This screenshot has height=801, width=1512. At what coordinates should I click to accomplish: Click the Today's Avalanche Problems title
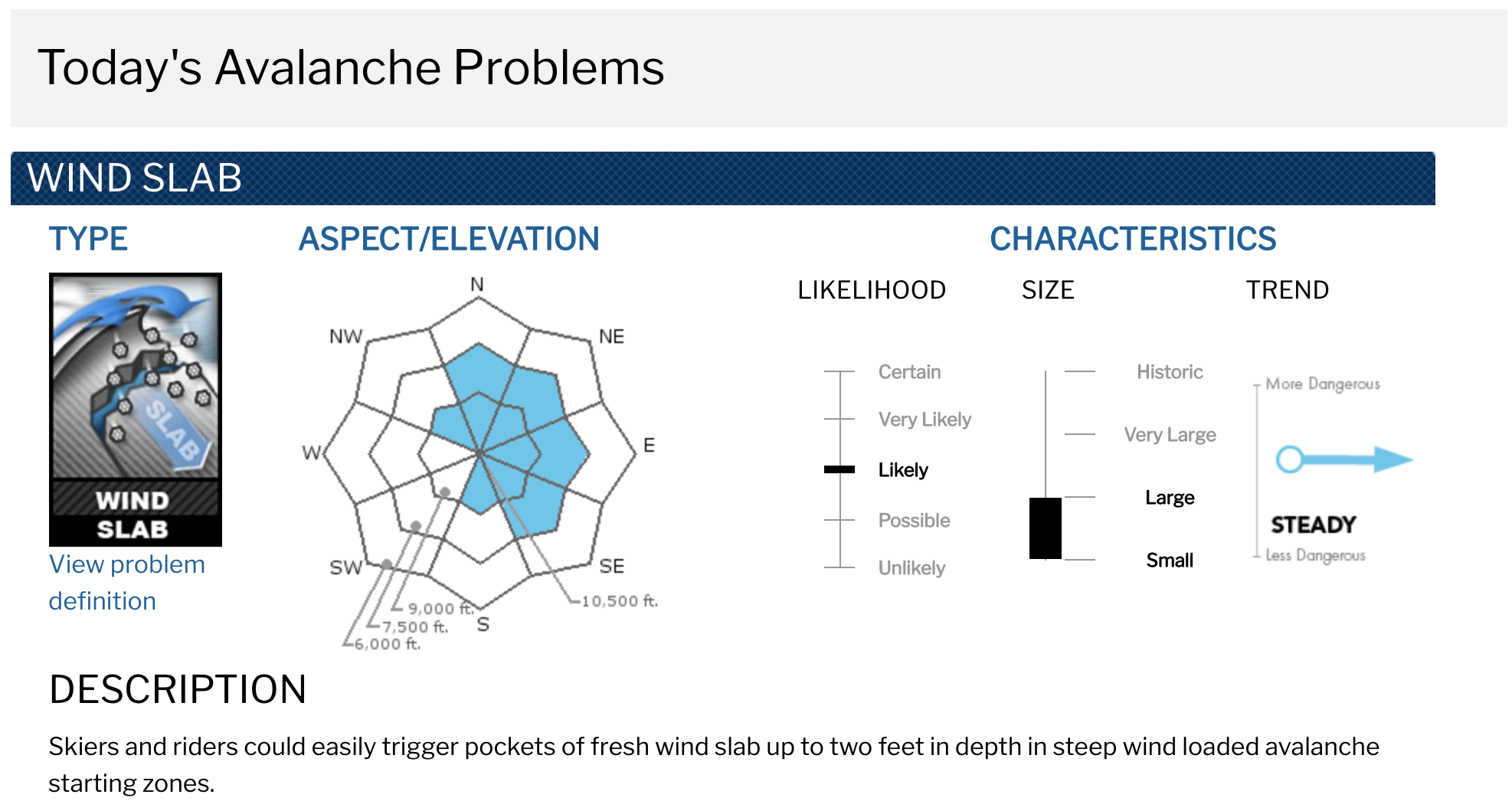pyautogui.click(x=351, y=67)
